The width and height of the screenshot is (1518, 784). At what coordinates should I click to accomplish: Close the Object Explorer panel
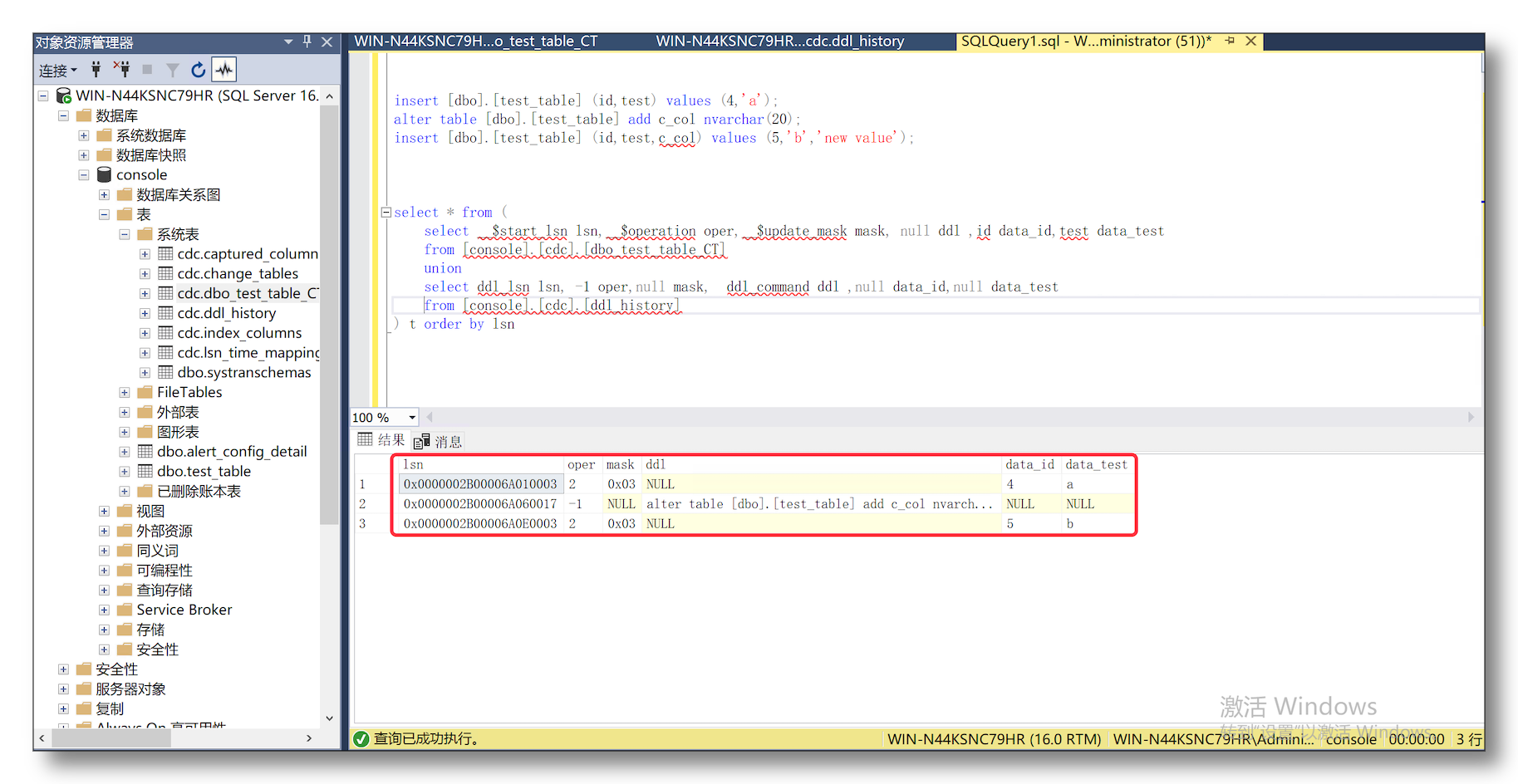click(x=327, y=41)
